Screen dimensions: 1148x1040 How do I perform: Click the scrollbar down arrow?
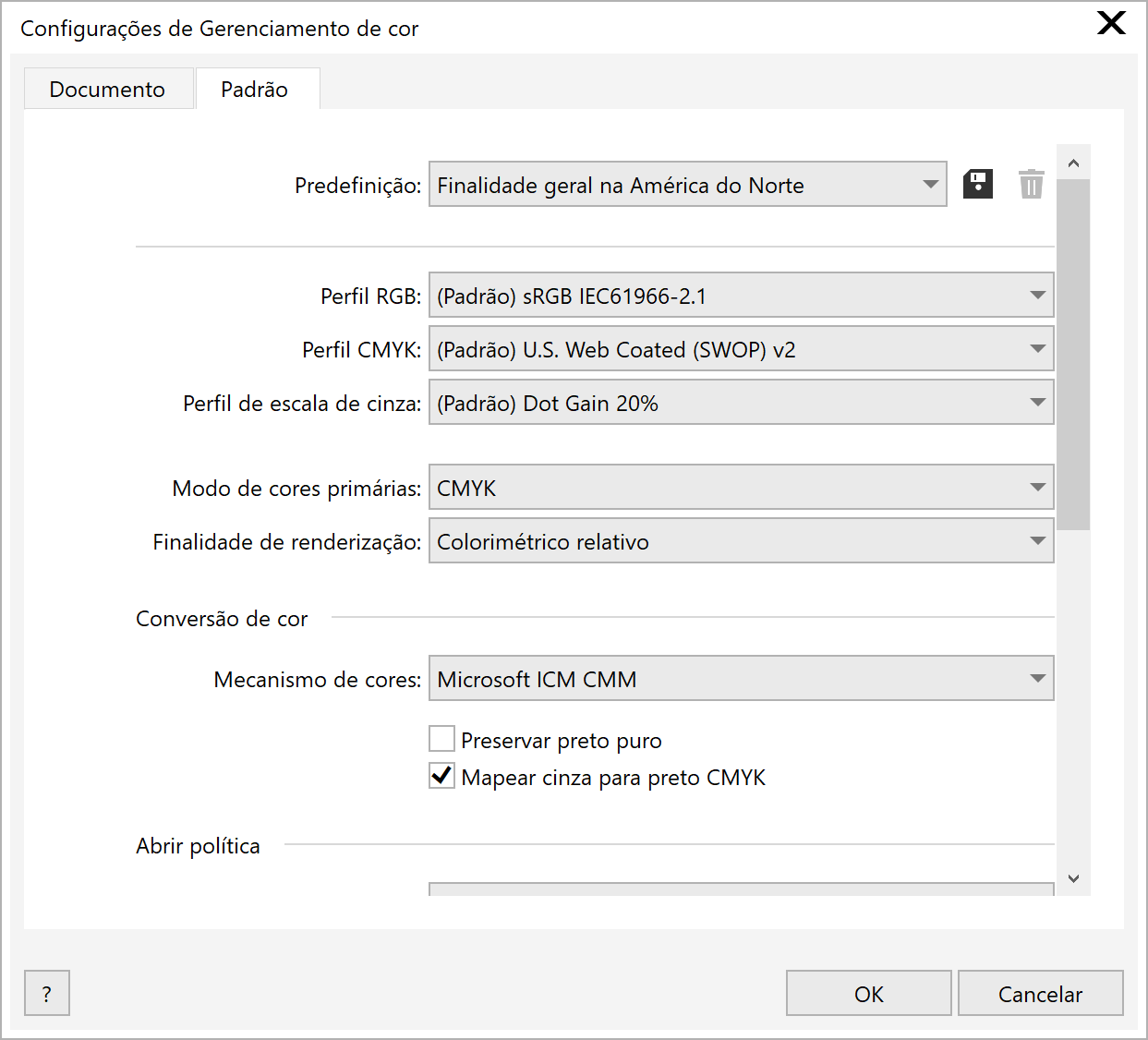pyautogui.click(x=1073, y=878)
